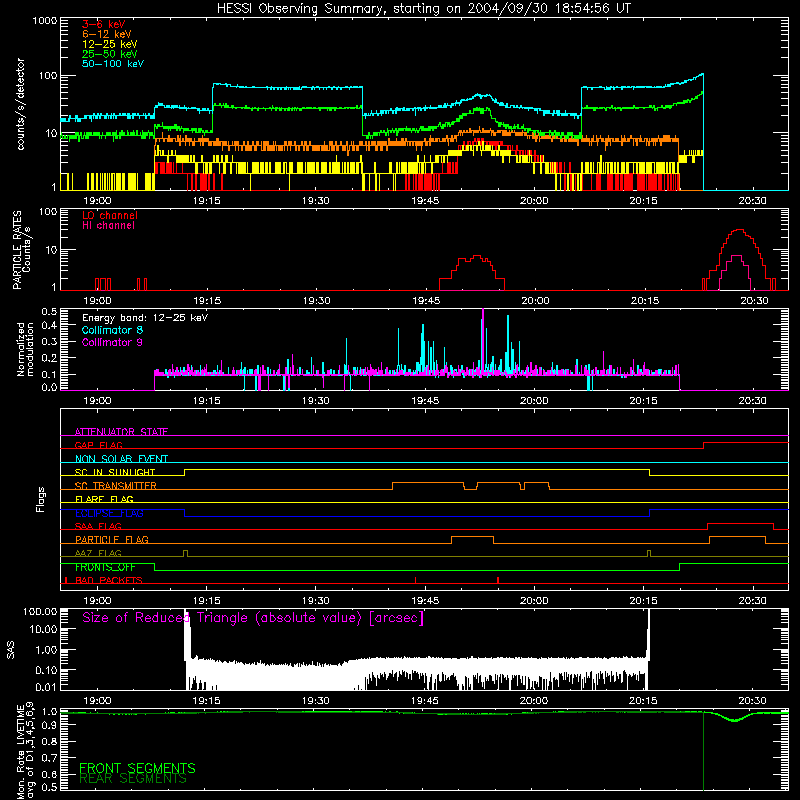
Task: Click the 'FLARE FLAG' label
Action: point(104,499)
